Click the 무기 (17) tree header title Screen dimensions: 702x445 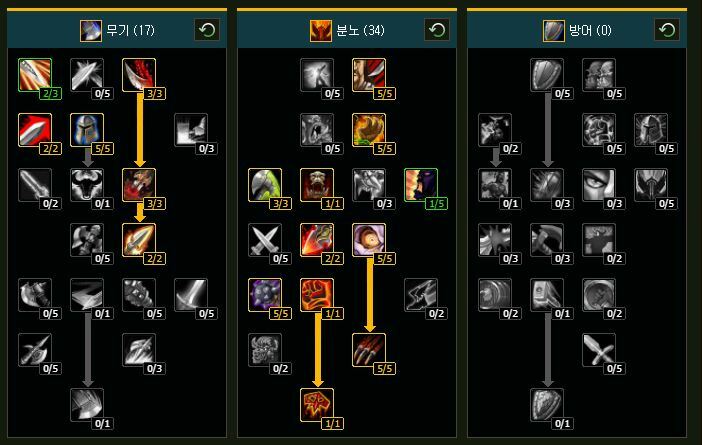click(x=130, y=30)
